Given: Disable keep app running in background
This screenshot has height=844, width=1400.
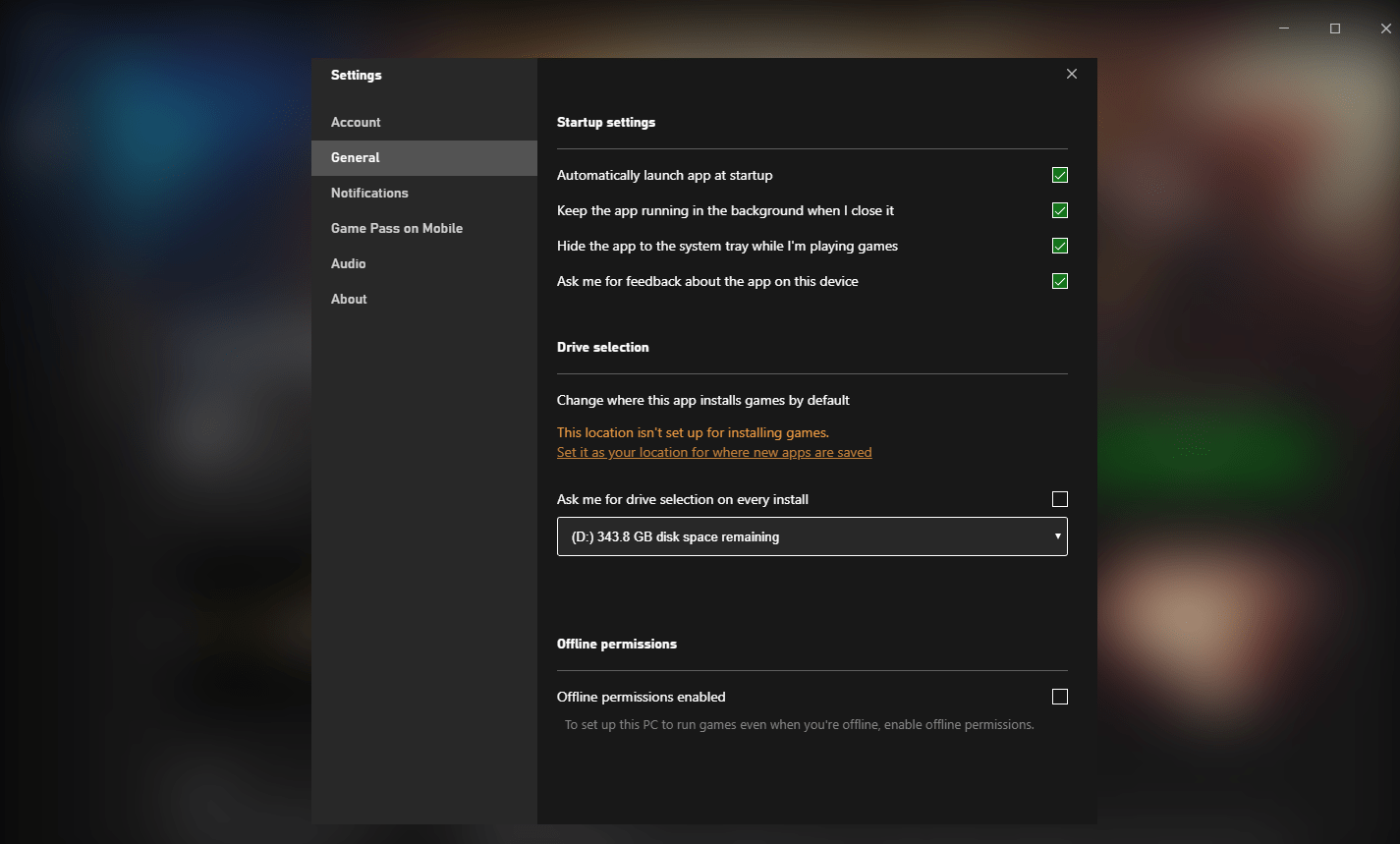Looking at the screenshot, I should coord(1059,210).
